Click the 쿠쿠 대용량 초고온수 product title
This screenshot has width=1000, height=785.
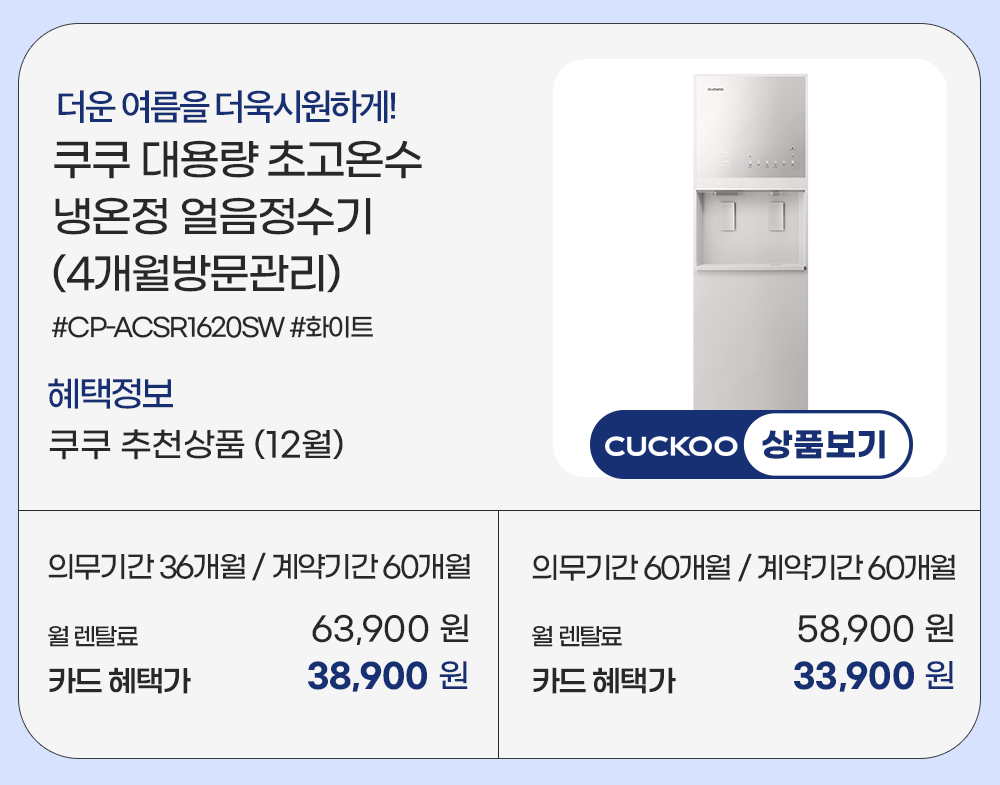point(236,160)
